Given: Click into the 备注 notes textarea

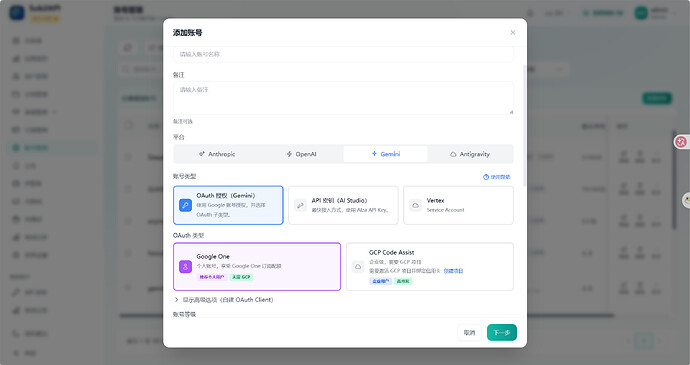Looking at the screenshot, I should point(343,98).
